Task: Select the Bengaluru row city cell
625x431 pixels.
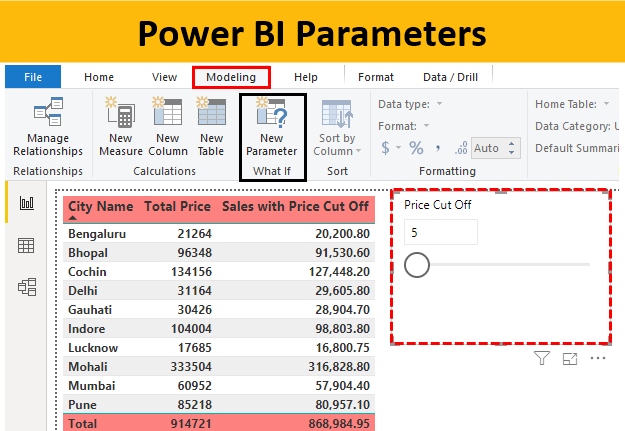Action: click(97, 234)
